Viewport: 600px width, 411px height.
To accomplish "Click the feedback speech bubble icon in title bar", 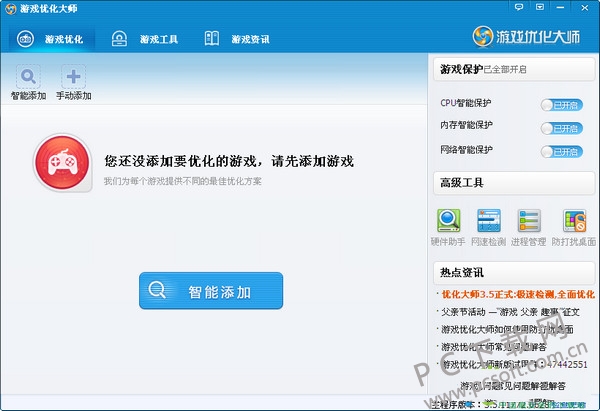I will point(519,7).
